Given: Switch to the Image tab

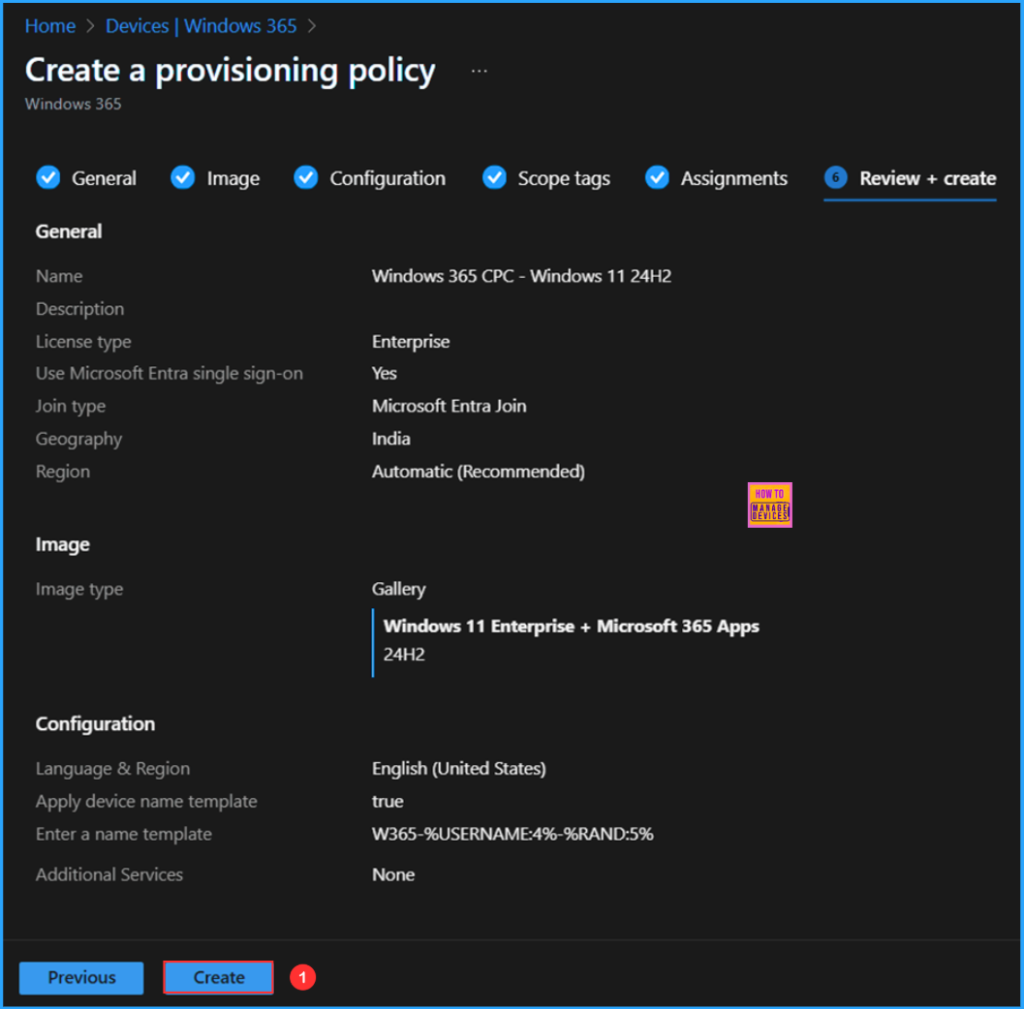Looking at the screenshot, I should click(233, 178).
